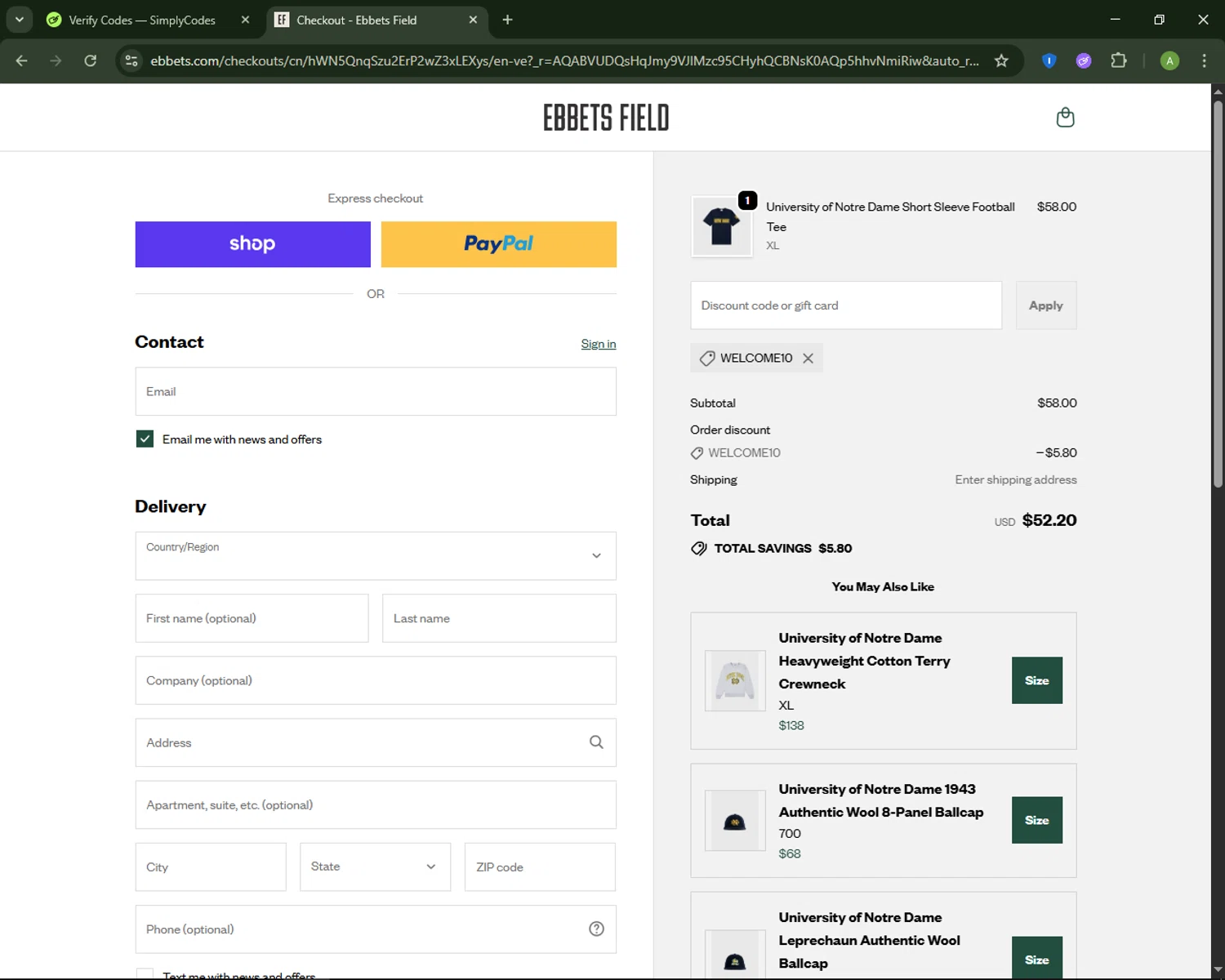1225x980 pixels.
Task: Uncheck Email me with news and offers
Action: 145,439
